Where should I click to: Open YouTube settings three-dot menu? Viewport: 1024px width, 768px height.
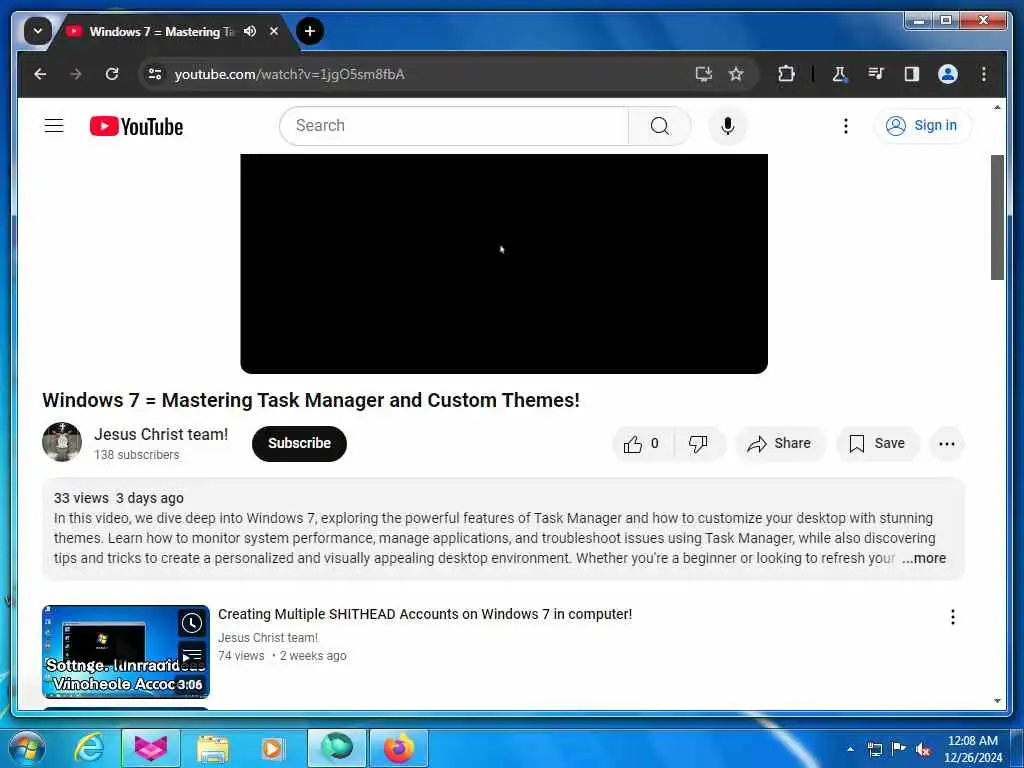(846, 126)
